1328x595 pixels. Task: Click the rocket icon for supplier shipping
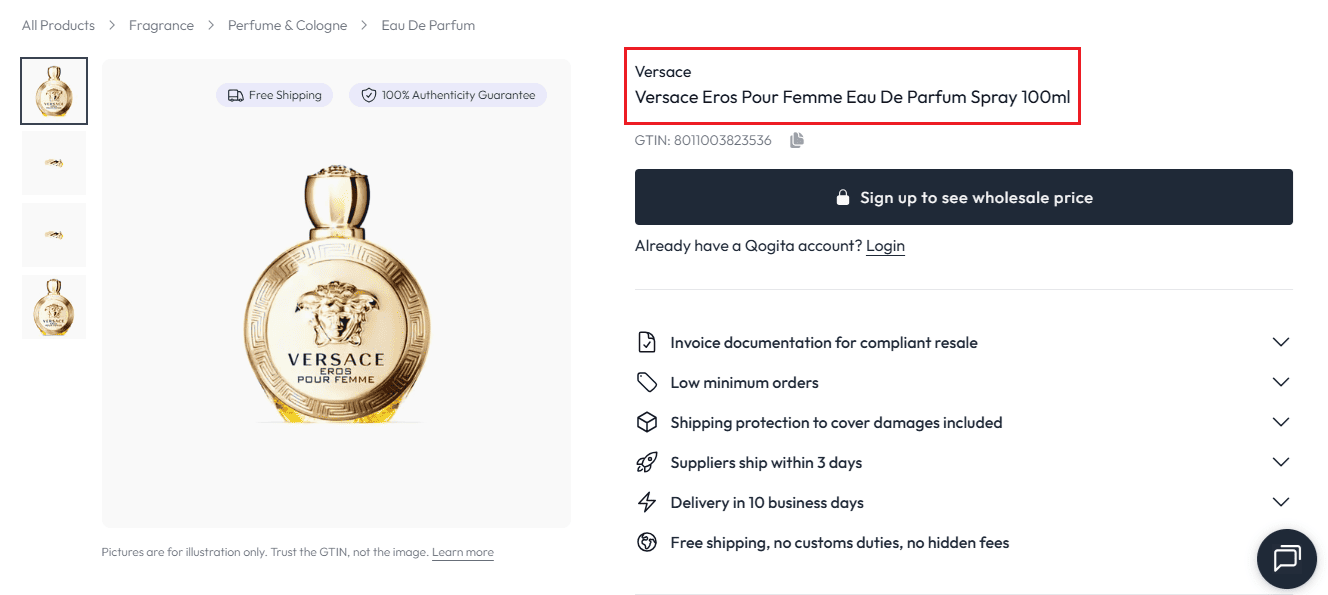[x=647, y=462]
